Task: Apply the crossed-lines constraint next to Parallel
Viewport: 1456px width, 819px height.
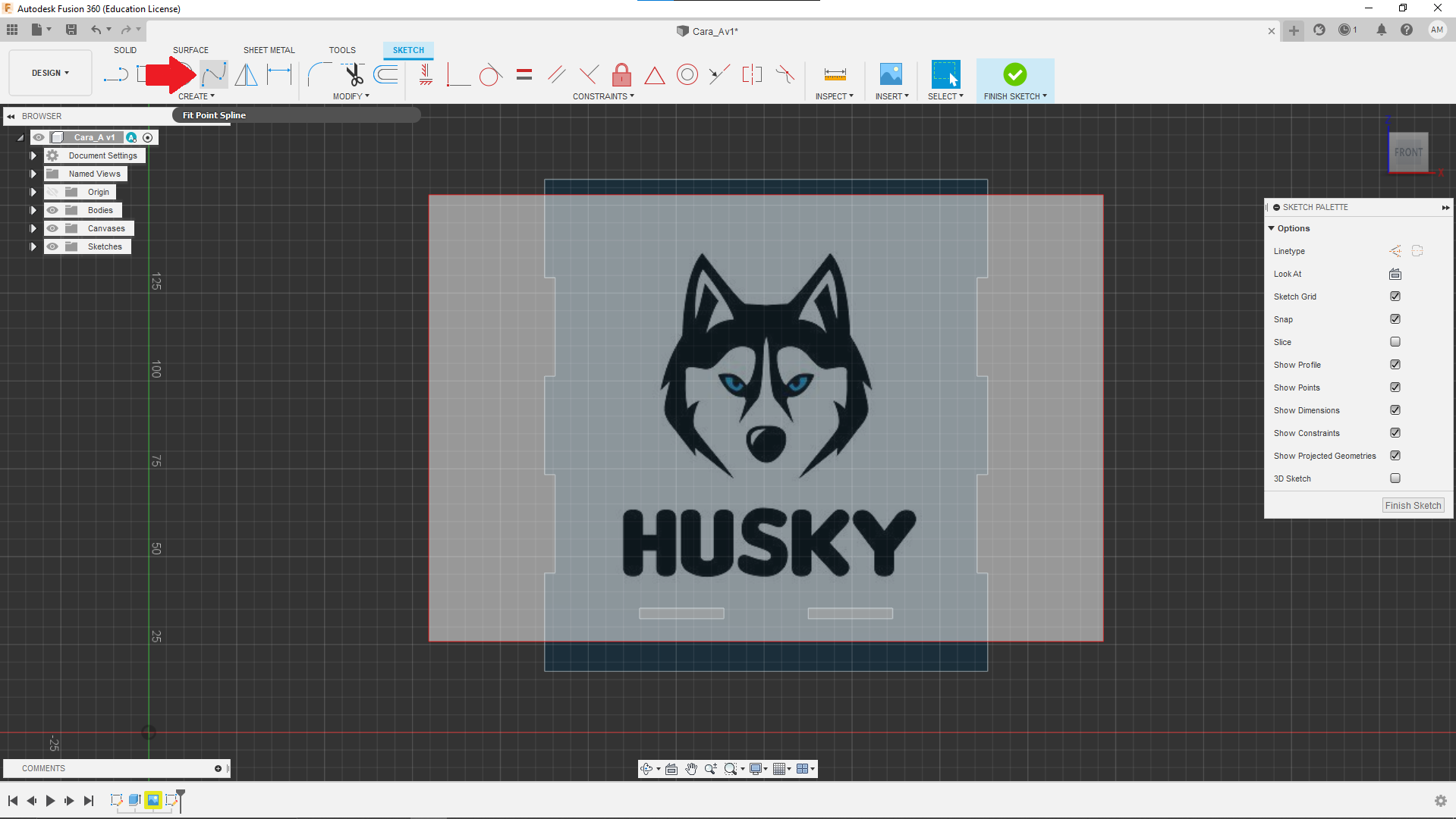Action: pos(589,74)
